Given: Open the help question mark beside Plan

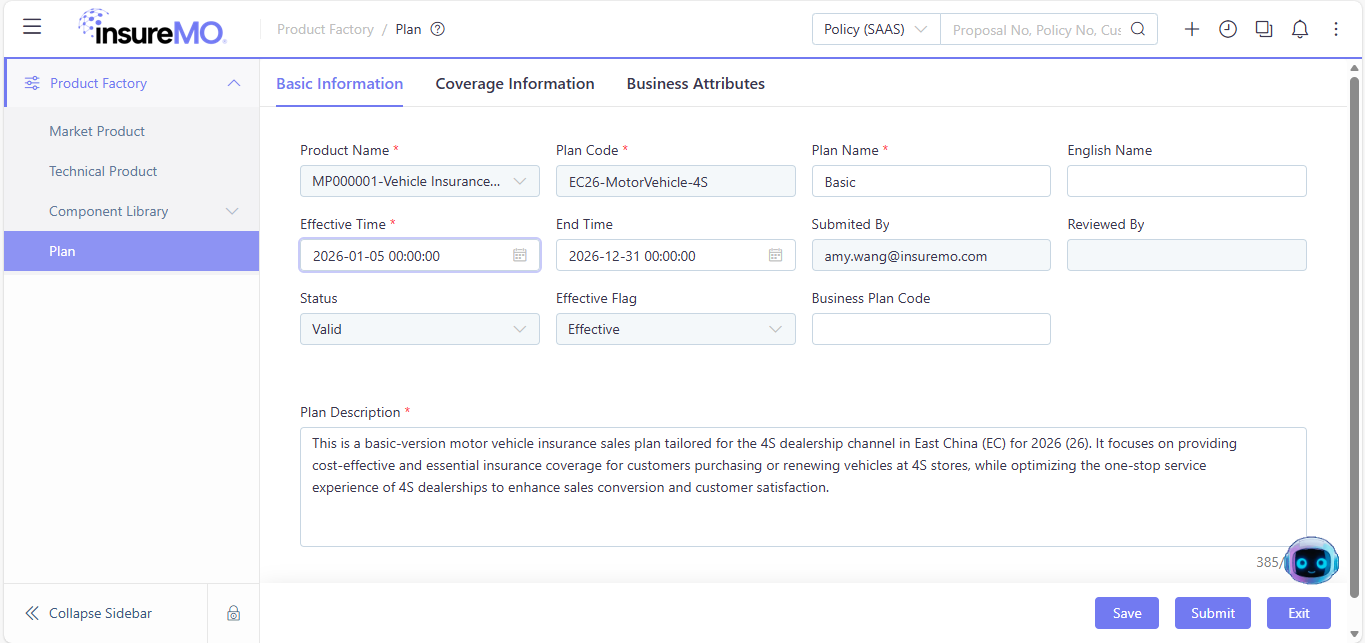Looking at the screenshot, I should [x=437, y=29].
